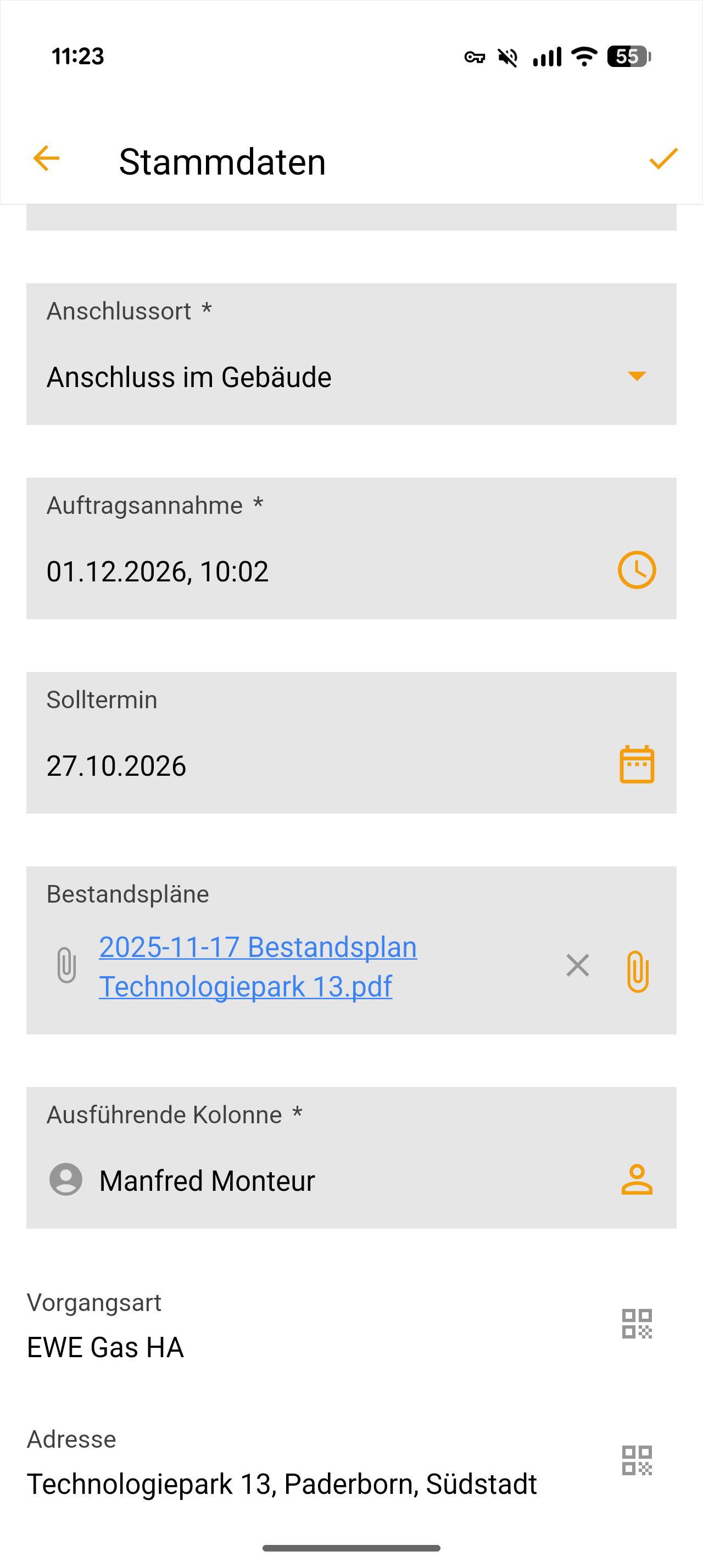Tap the Auftragsannahme date and time value

click(158, 572)
